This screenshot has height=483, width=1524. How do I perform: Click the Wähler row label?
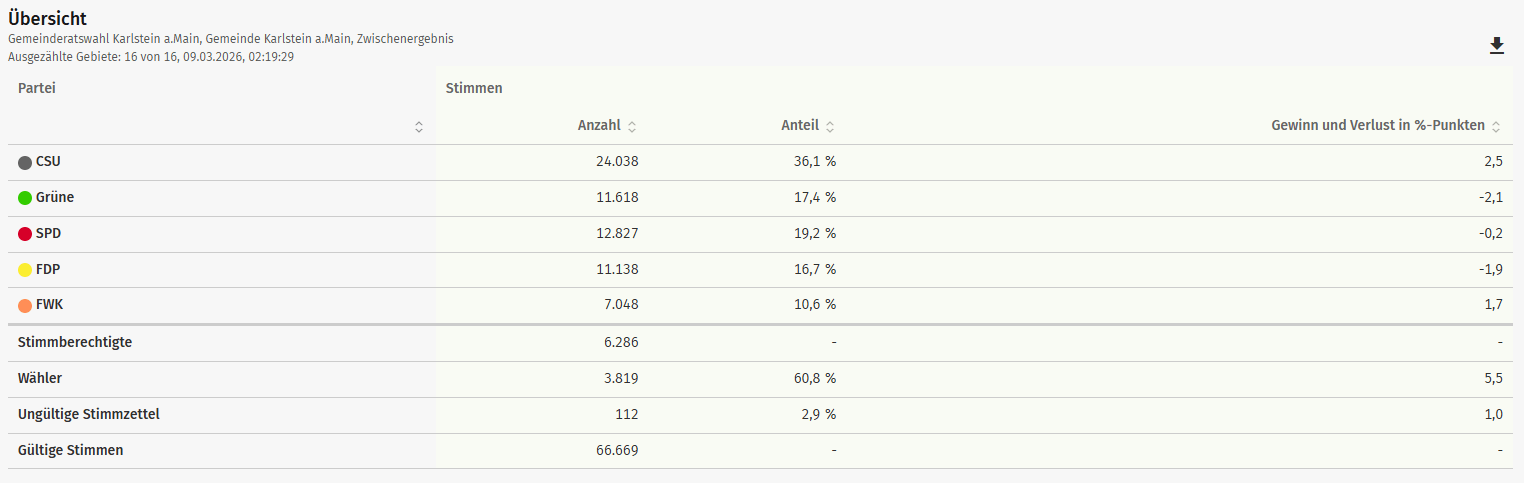pyautogui.click(x=40, y=379)
